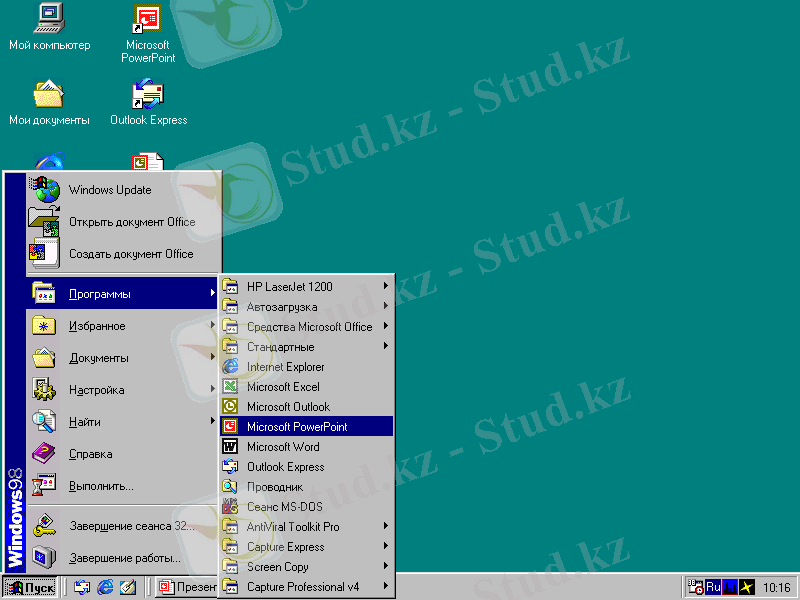Screen dimensions: 800x600
Task: Open Microsoft PowerPoint from the Programs menu
Action: pos(297,427)
